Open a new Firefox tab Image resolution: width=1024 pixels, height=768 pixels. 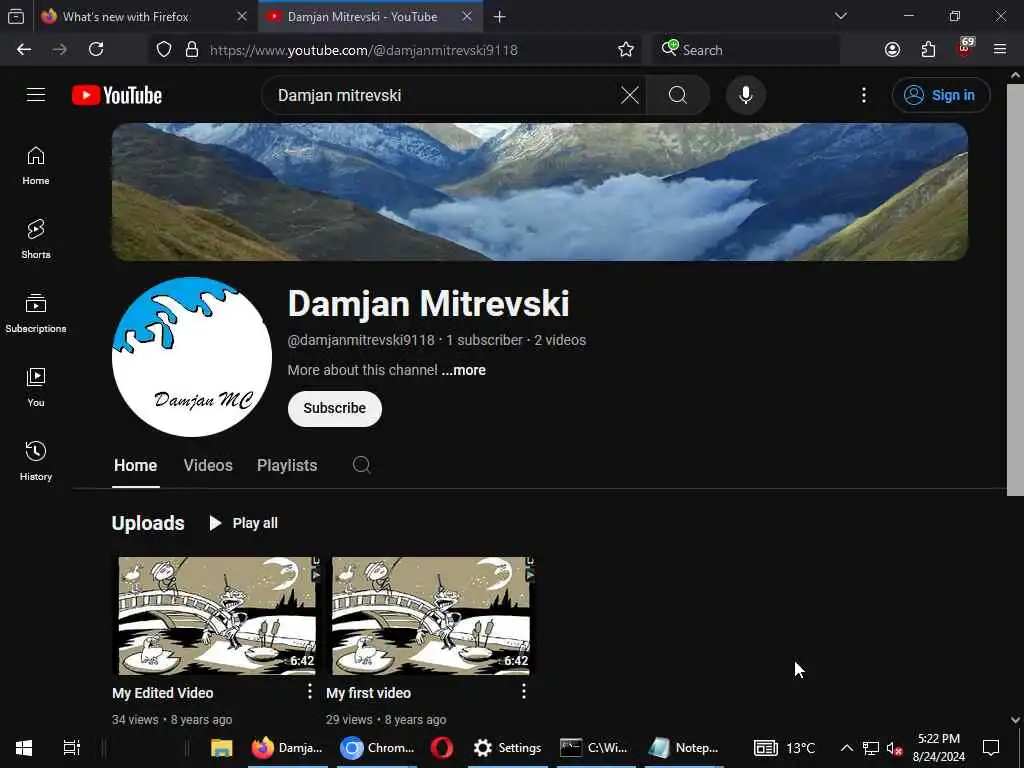pyautogui.click(x=500, y=16)
